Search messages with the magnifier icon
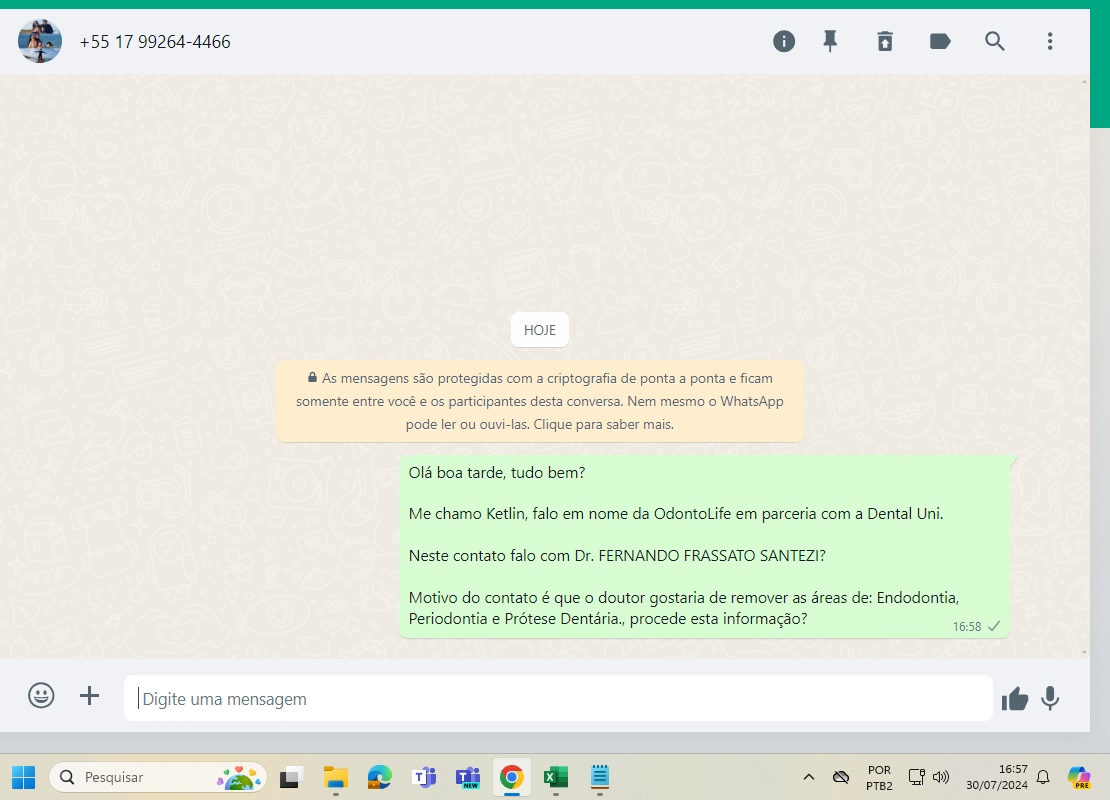 click(x=995, y=42)
